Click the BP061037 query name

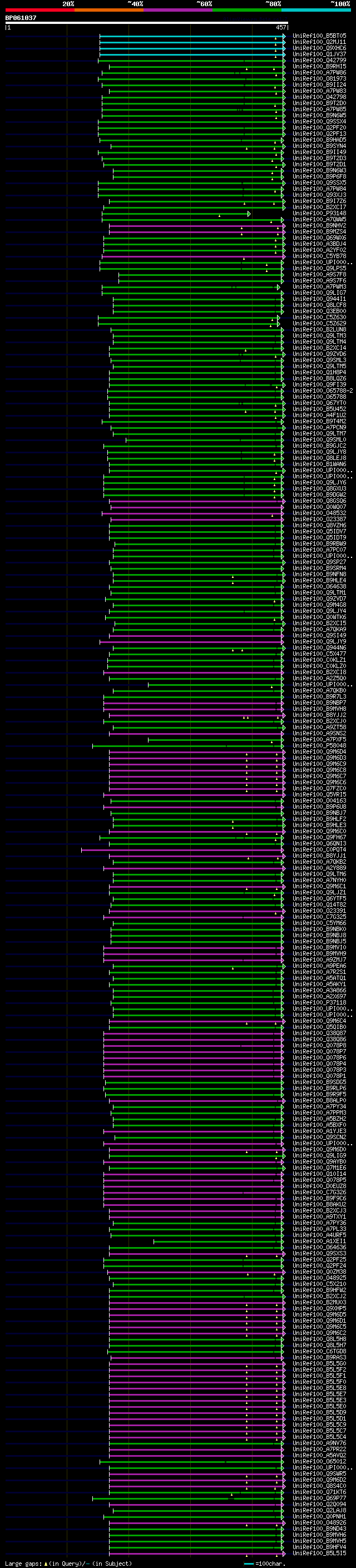pos(21,18)
